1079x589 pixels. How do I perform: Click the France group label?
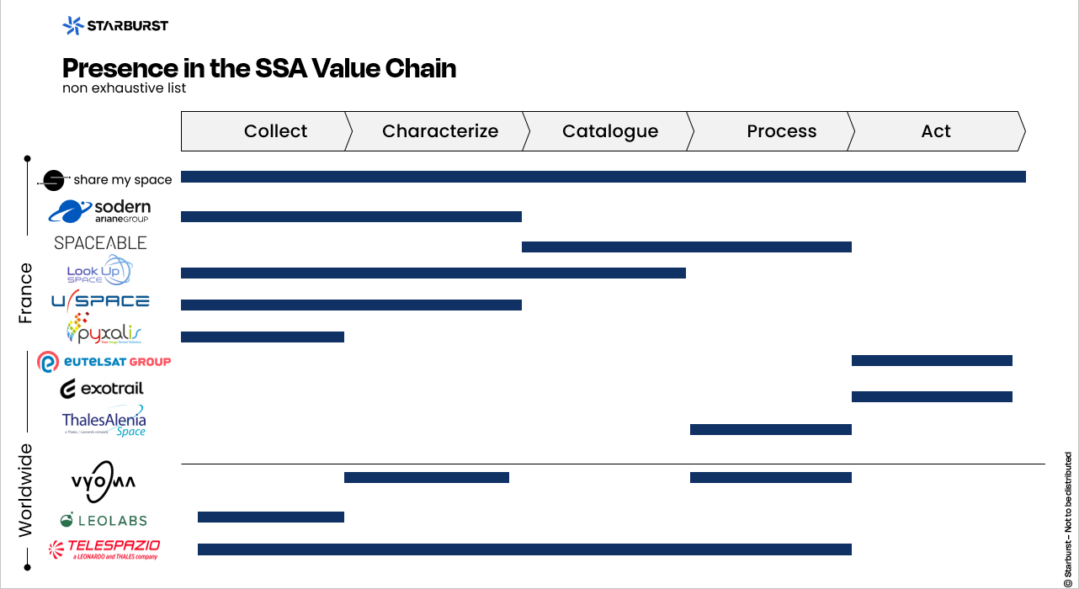point(26,293)
